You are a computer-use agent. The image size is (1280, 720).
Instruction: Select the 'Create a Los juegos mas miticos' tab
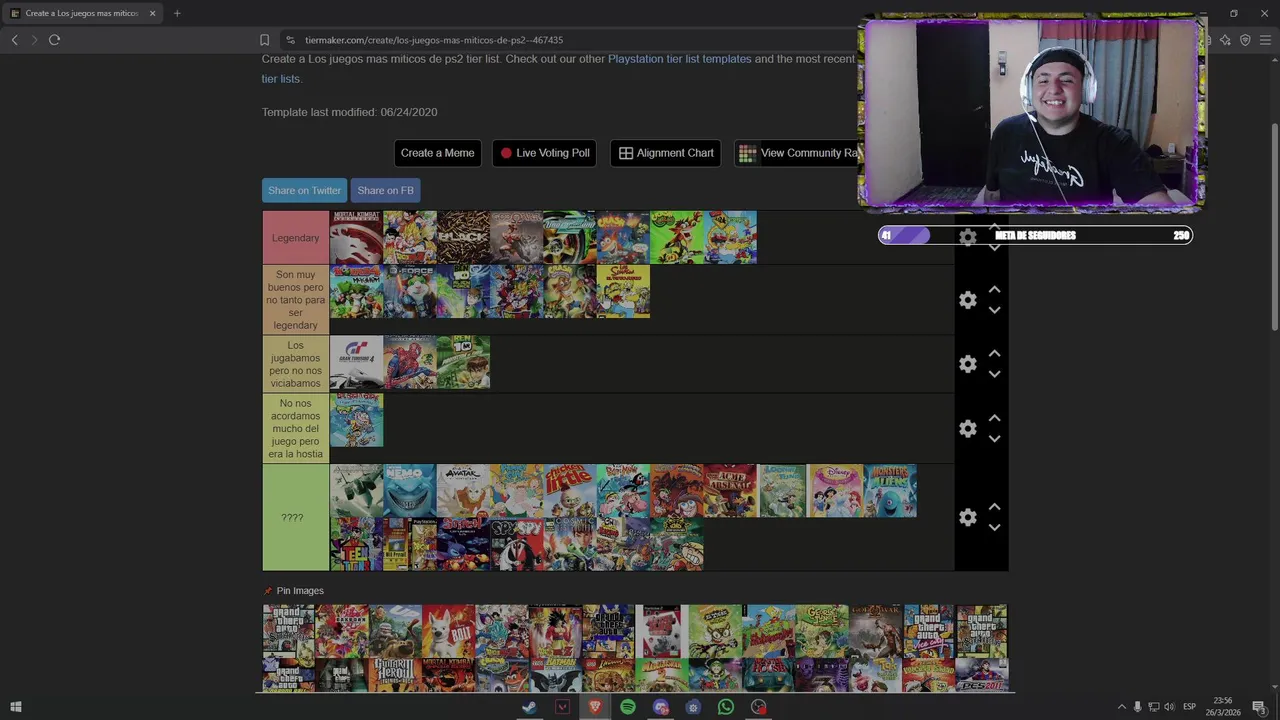[x=82, y=13]
